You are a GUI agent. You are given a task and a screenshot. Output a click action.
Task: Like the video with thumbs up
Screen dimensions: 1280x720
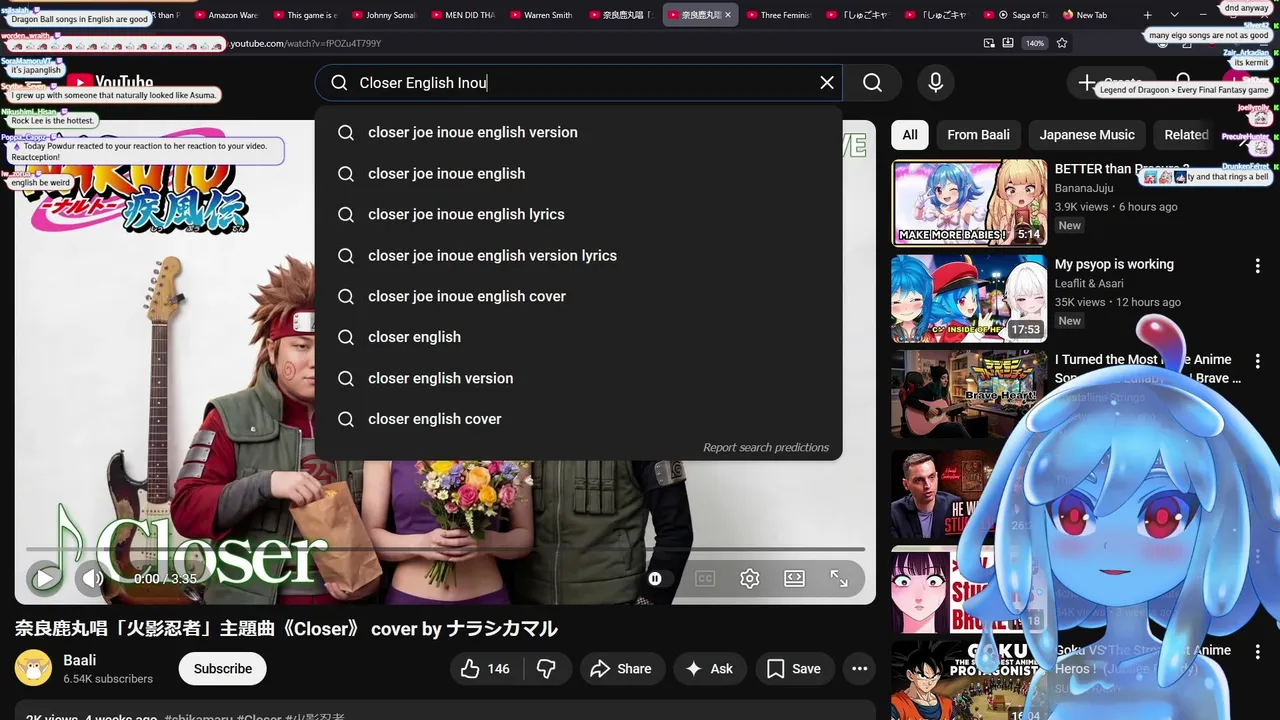(486, 669)
